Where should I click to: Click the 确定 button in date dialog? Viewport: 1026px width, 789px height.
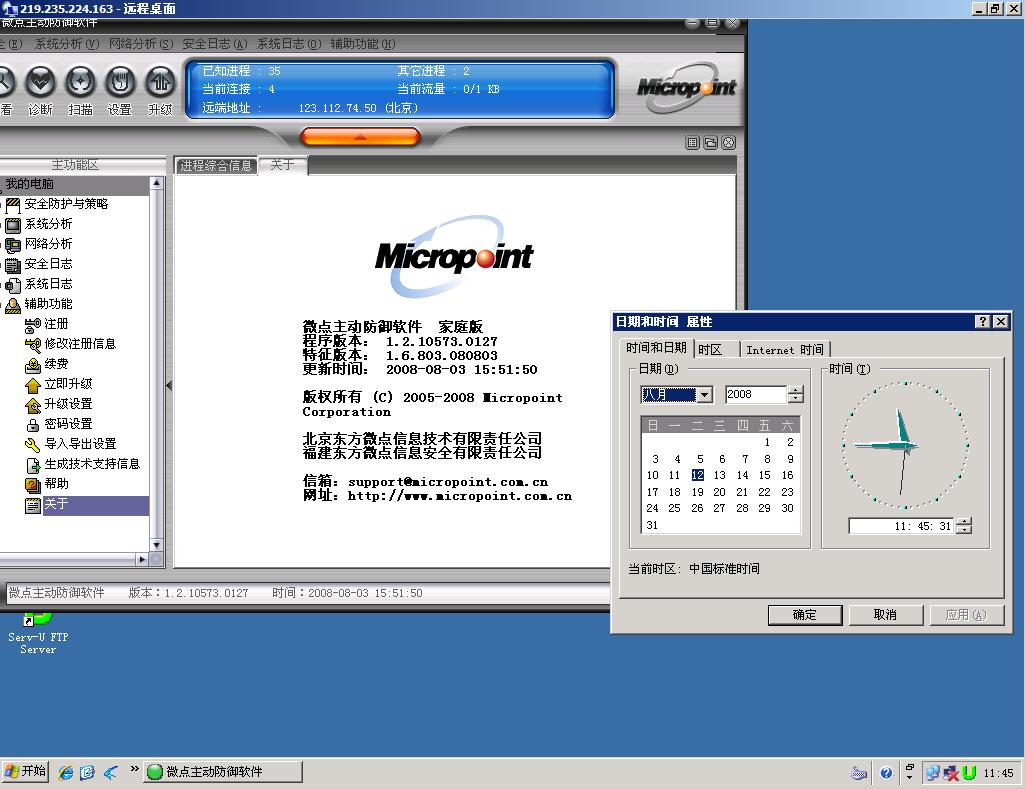(x=804, y=615)
